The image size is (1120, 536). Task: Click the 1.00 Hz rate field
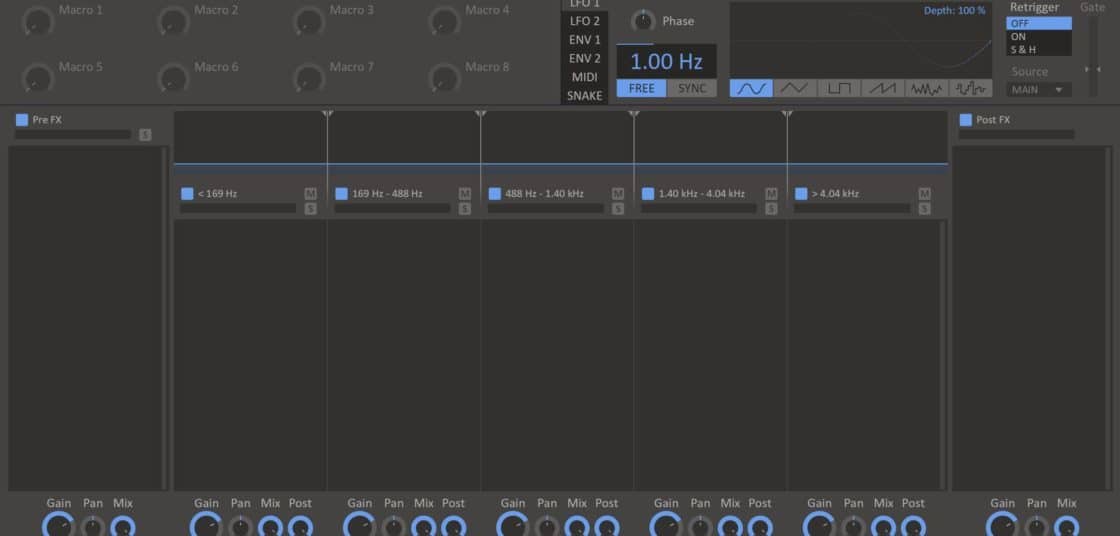click(666, 61)
